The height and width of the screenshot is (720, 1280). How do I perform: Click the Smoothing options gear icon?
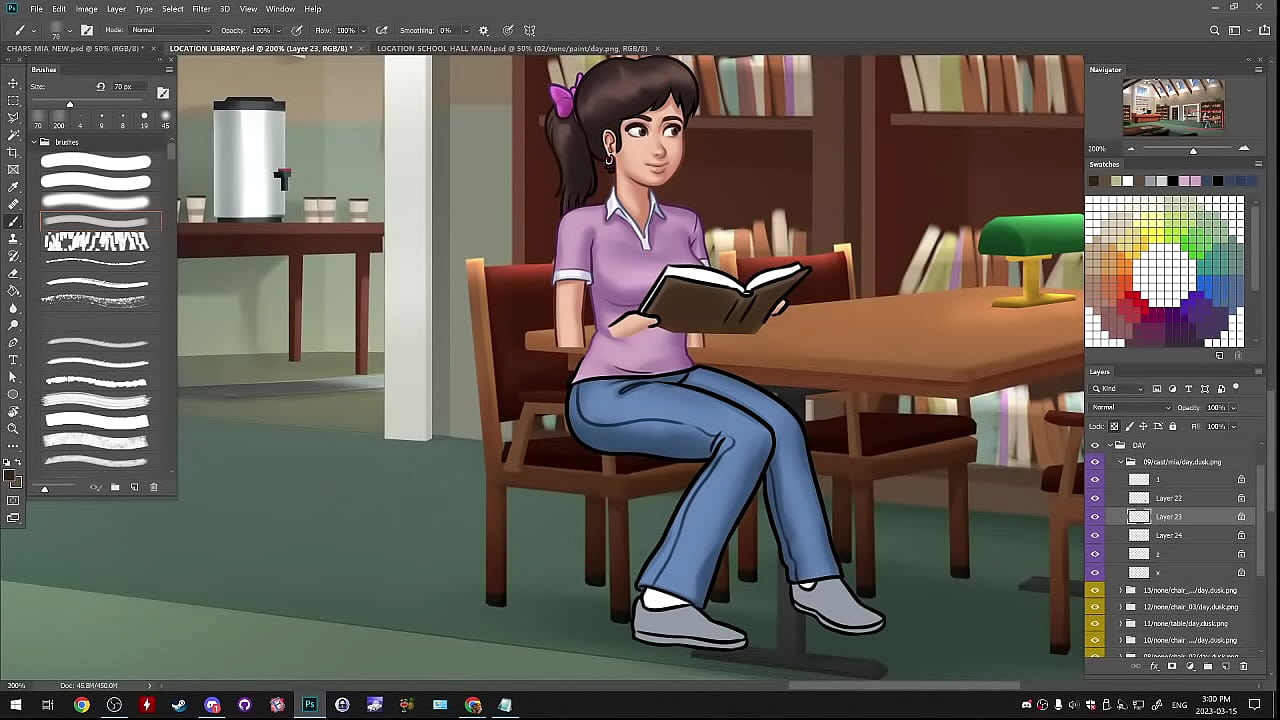(484, 30)
